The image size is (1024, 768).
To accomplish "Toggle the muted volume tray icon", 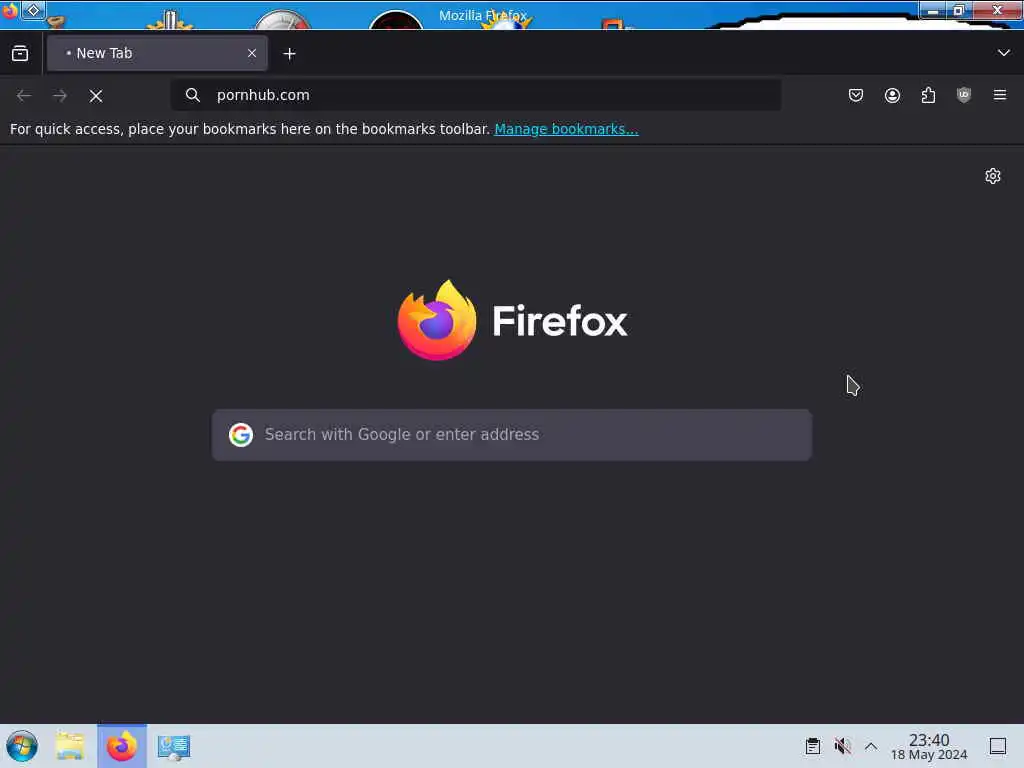I will click(x=842, y=746).
